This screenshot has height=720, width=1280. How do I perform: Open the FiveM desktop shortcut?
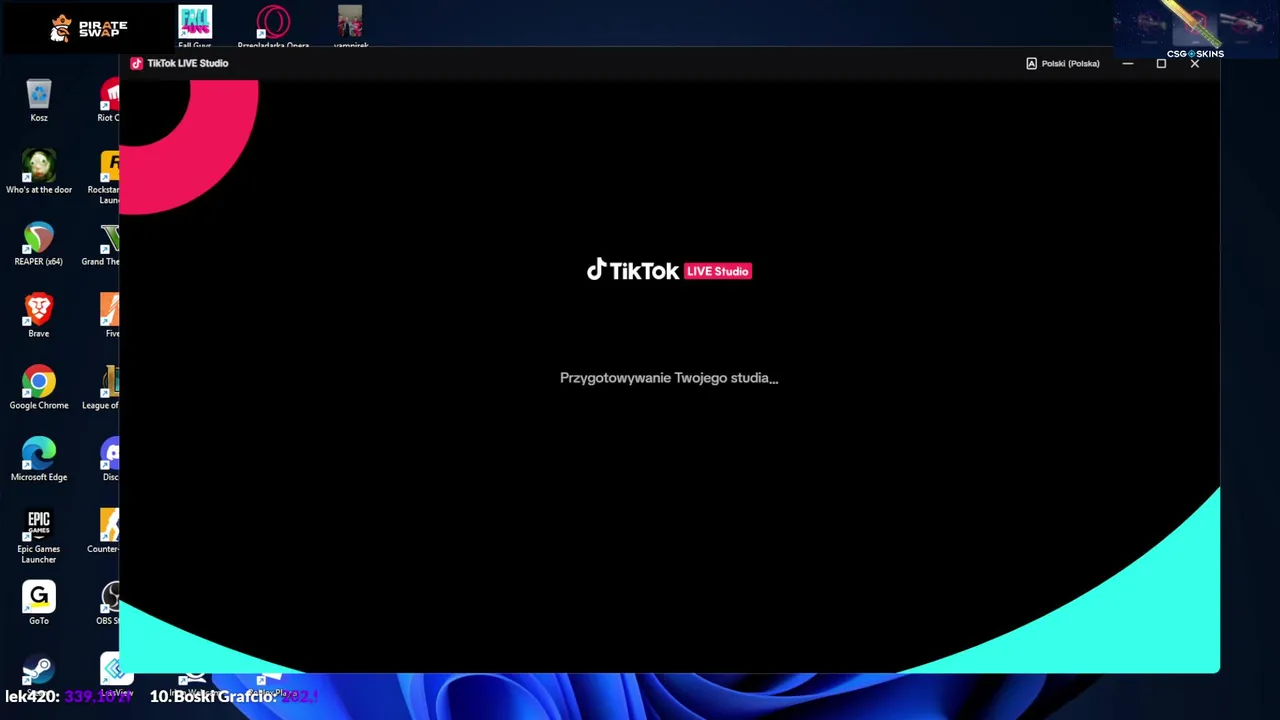point(110,317)
